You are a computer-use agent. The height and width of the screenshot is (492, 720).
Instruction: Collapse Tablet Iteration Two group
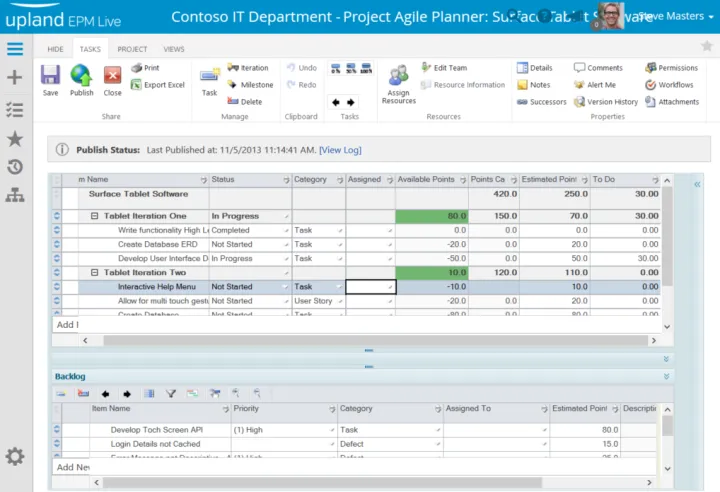(95, 272)
